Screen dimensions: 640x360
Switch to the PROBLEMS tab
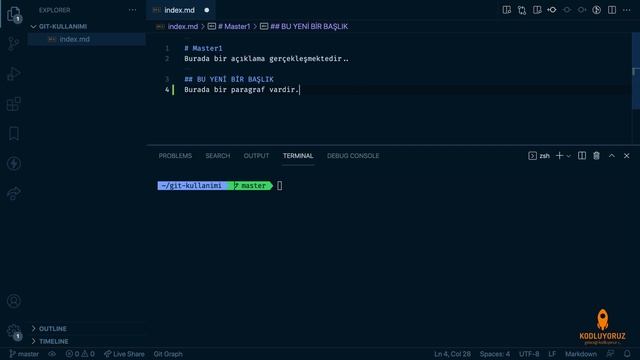point(175,156)
